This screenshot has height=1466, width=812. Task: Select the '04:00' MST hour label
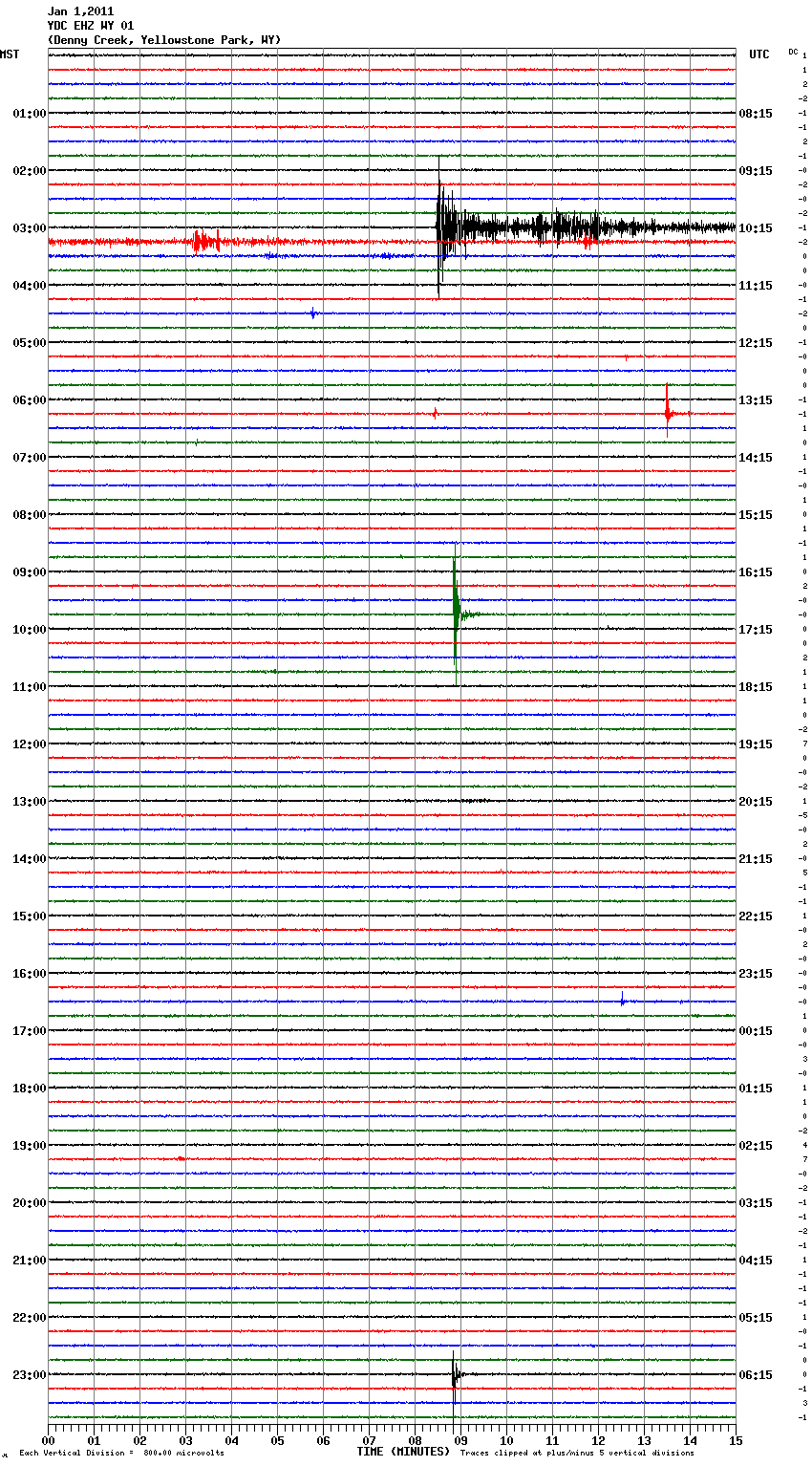coord(29,286)
